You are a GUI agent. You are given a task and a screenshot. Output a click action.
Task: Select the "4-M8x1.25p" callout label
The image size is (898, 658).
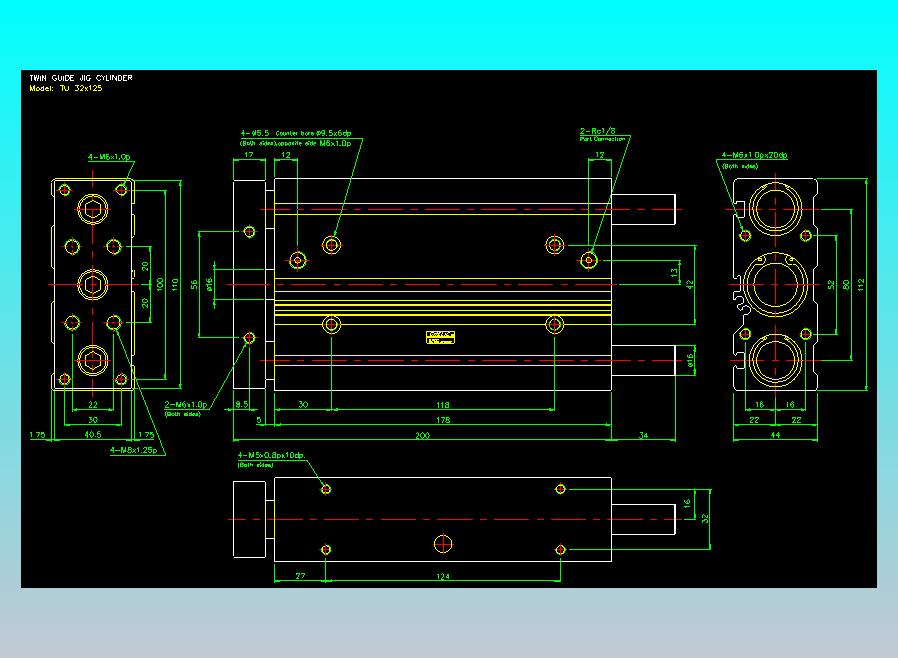coord(133,450)
